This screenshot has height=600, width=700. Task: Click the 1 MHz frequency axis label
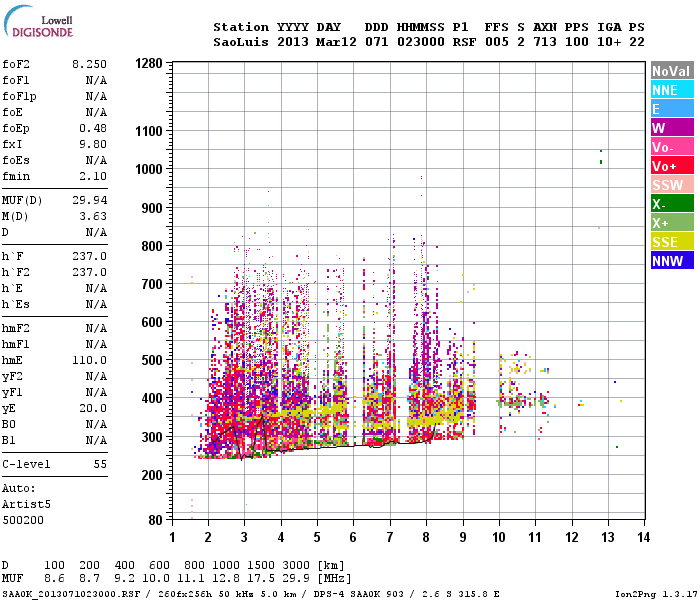click(172, 537)
